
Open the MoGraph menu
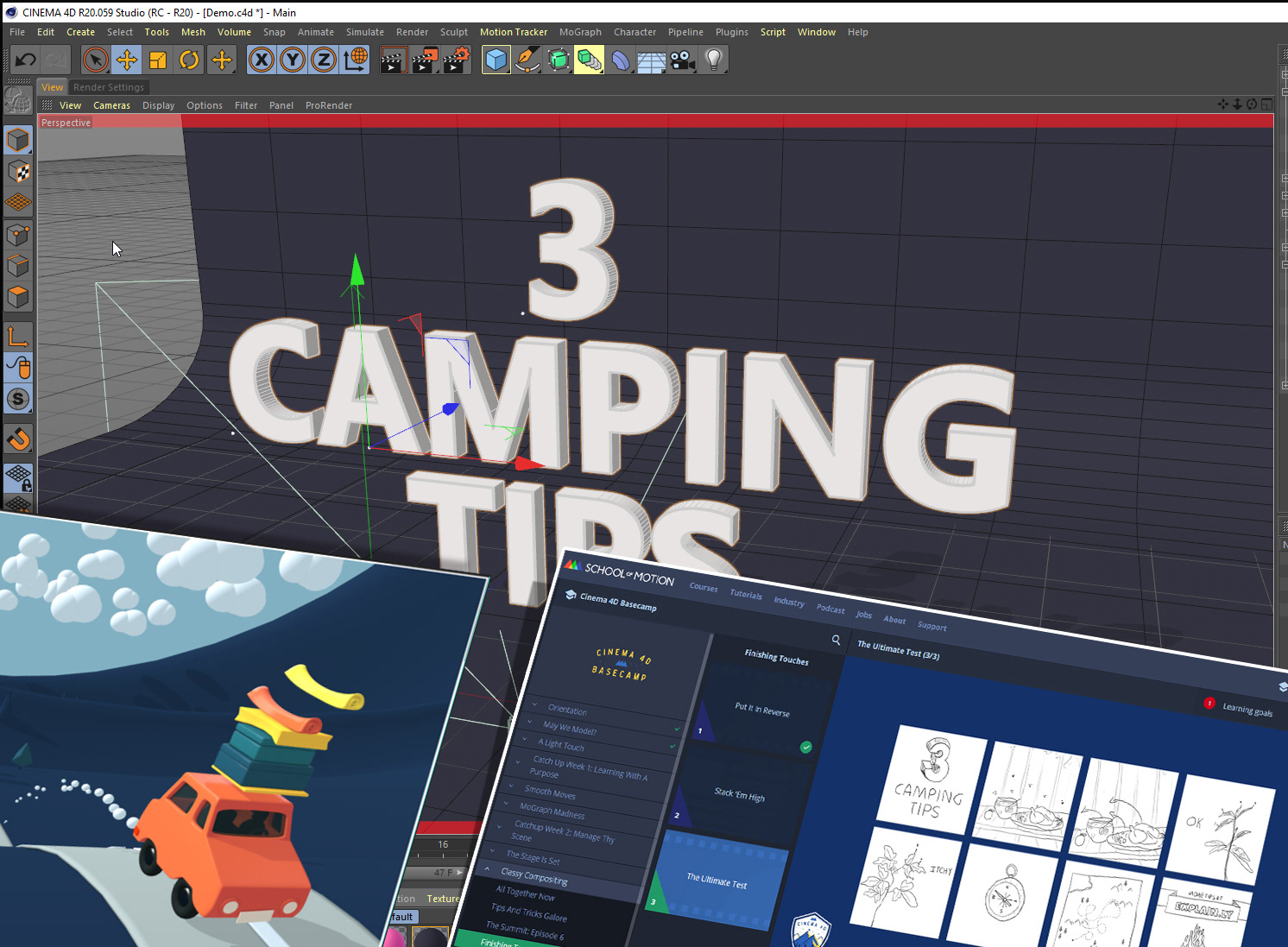pyautogui.click(x=580, y=32)
